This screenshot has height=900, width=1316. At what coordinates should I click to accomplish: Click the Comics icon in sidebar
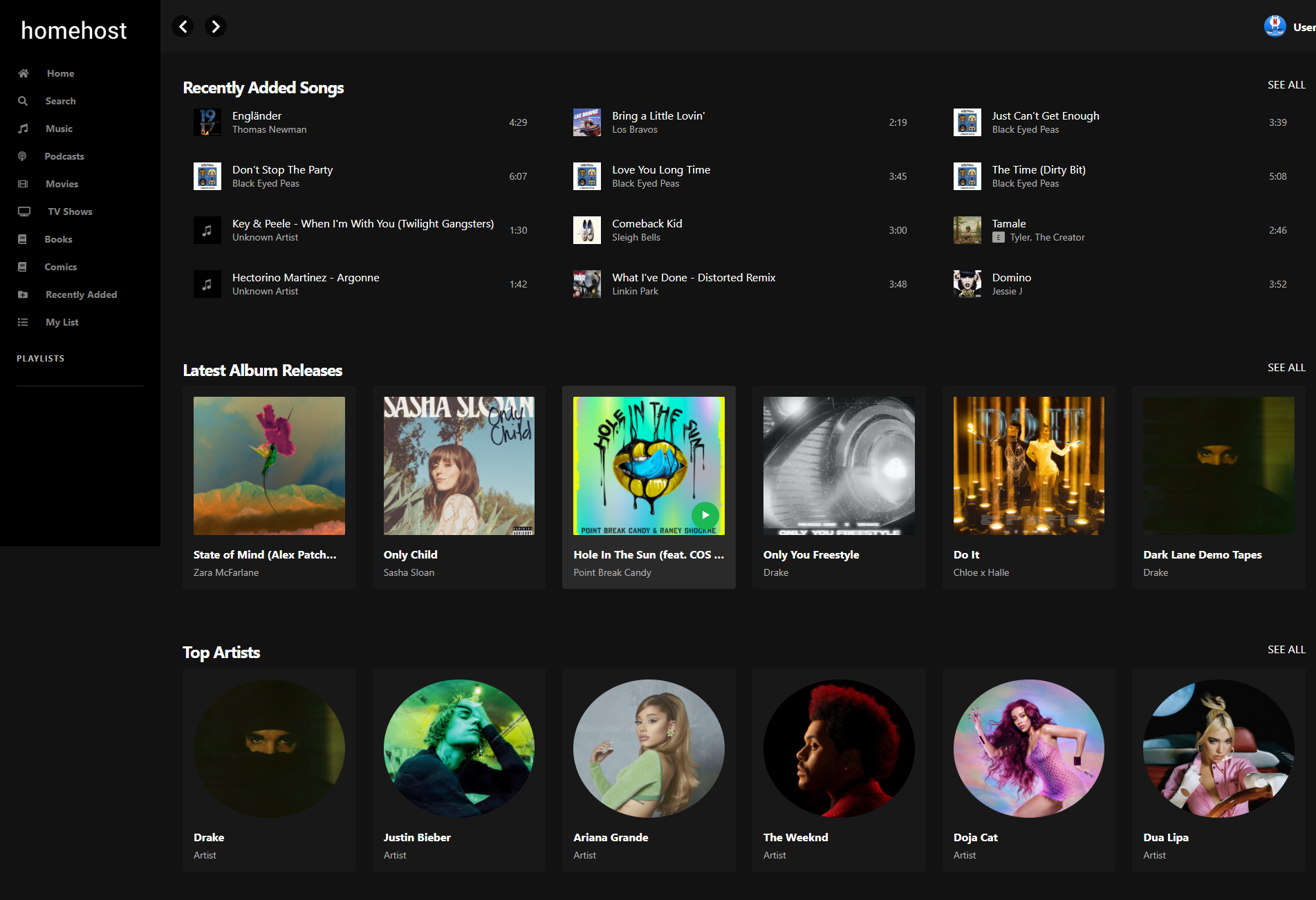point(22,267)
